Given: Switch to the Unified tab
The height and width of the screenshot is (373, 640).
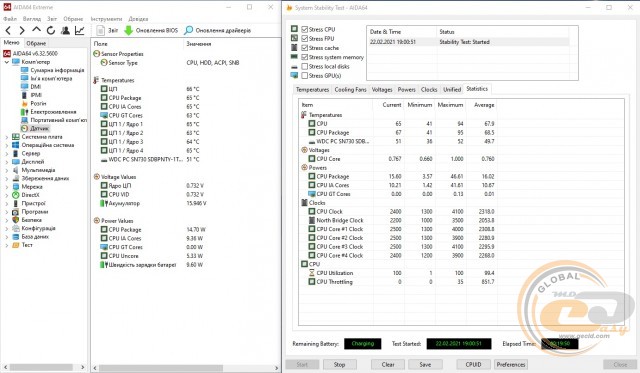Looking at the screenshot, I should point(452,90).
